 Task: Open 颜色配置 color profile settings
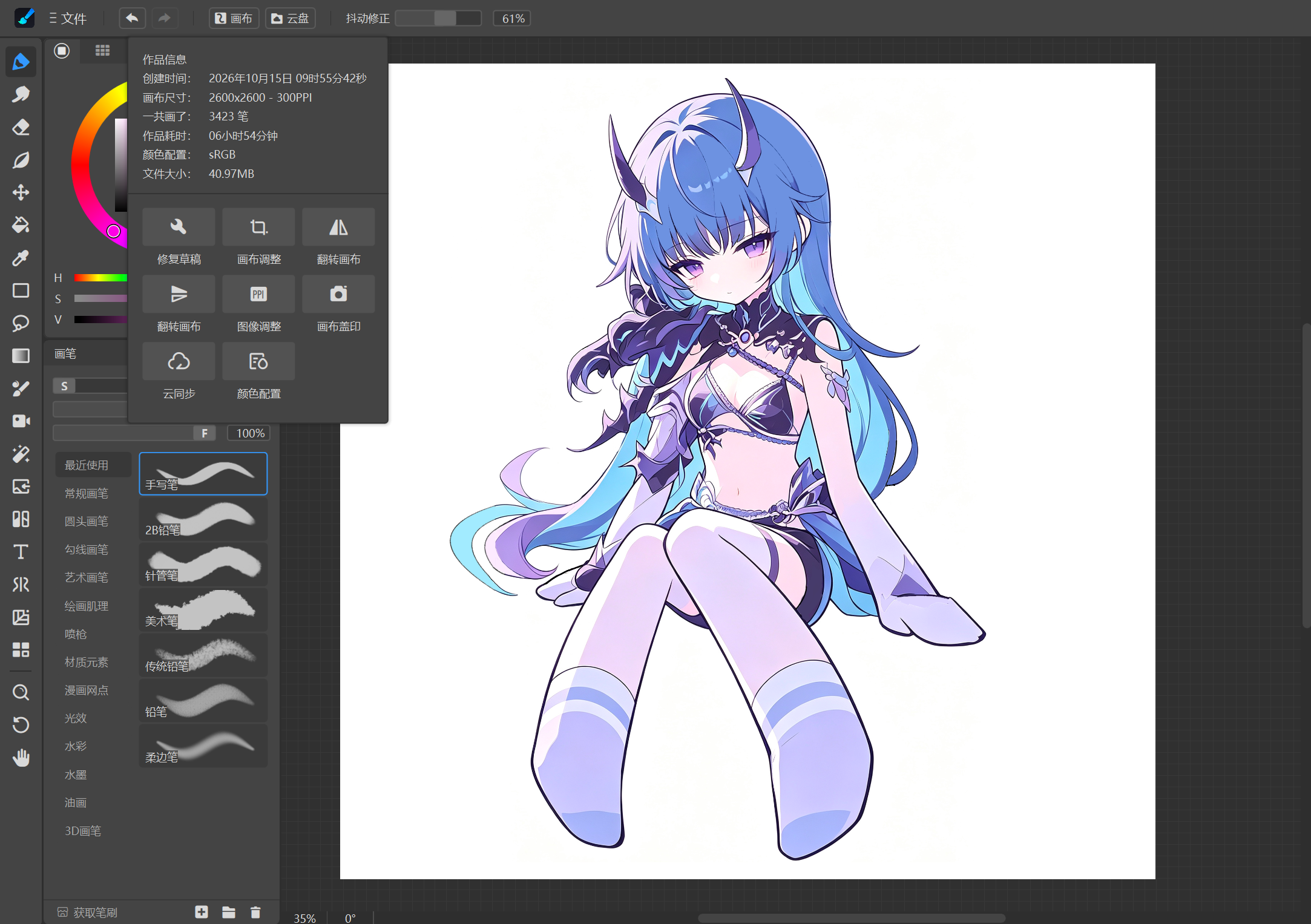(258, 361)
